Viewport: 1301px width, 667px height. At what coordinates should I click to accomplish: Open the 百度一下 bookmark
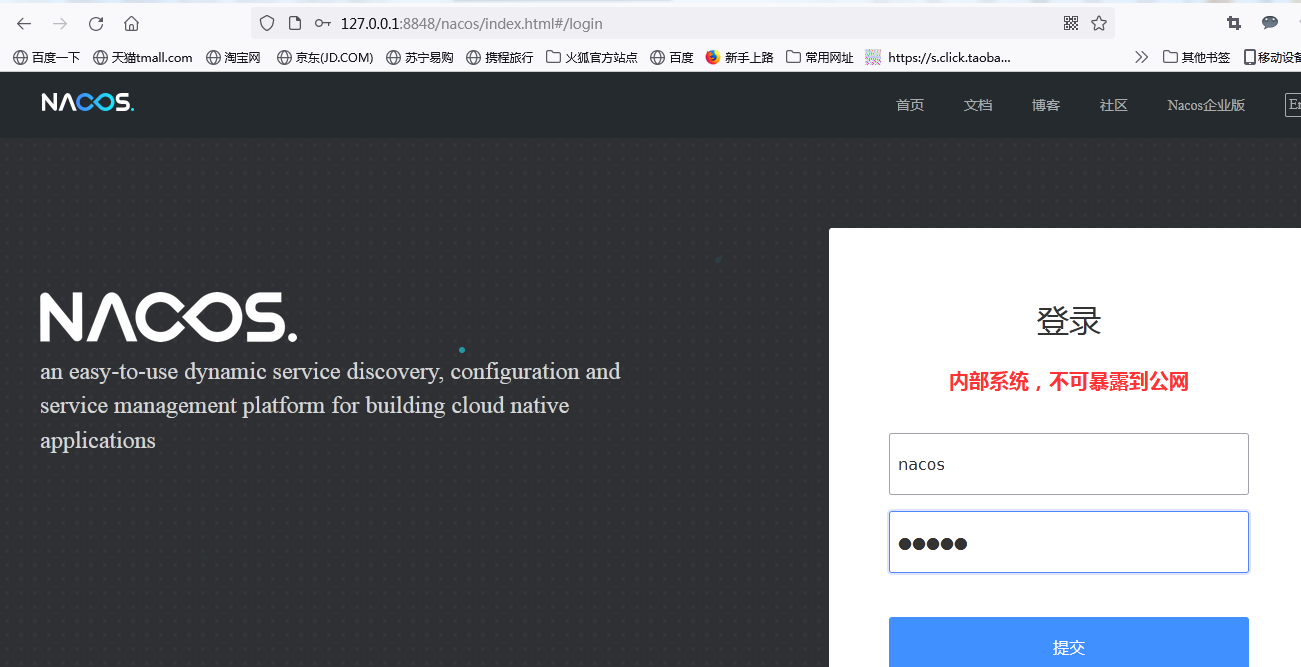(x=46, y=57)
